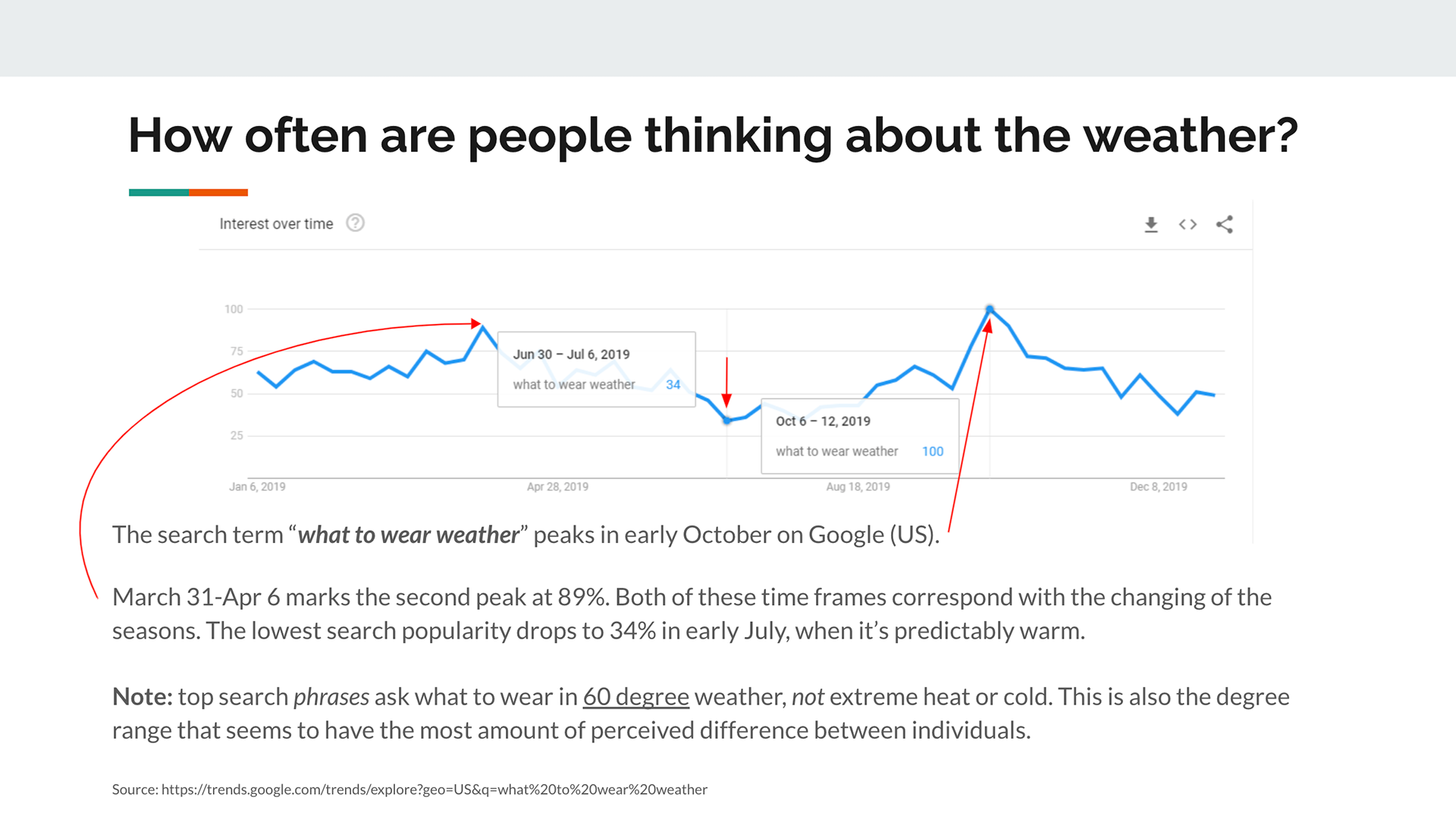This screenshot has width=1456, height=816.
Task: Click the download chart icon
Action: click(x=1150, y=224)
